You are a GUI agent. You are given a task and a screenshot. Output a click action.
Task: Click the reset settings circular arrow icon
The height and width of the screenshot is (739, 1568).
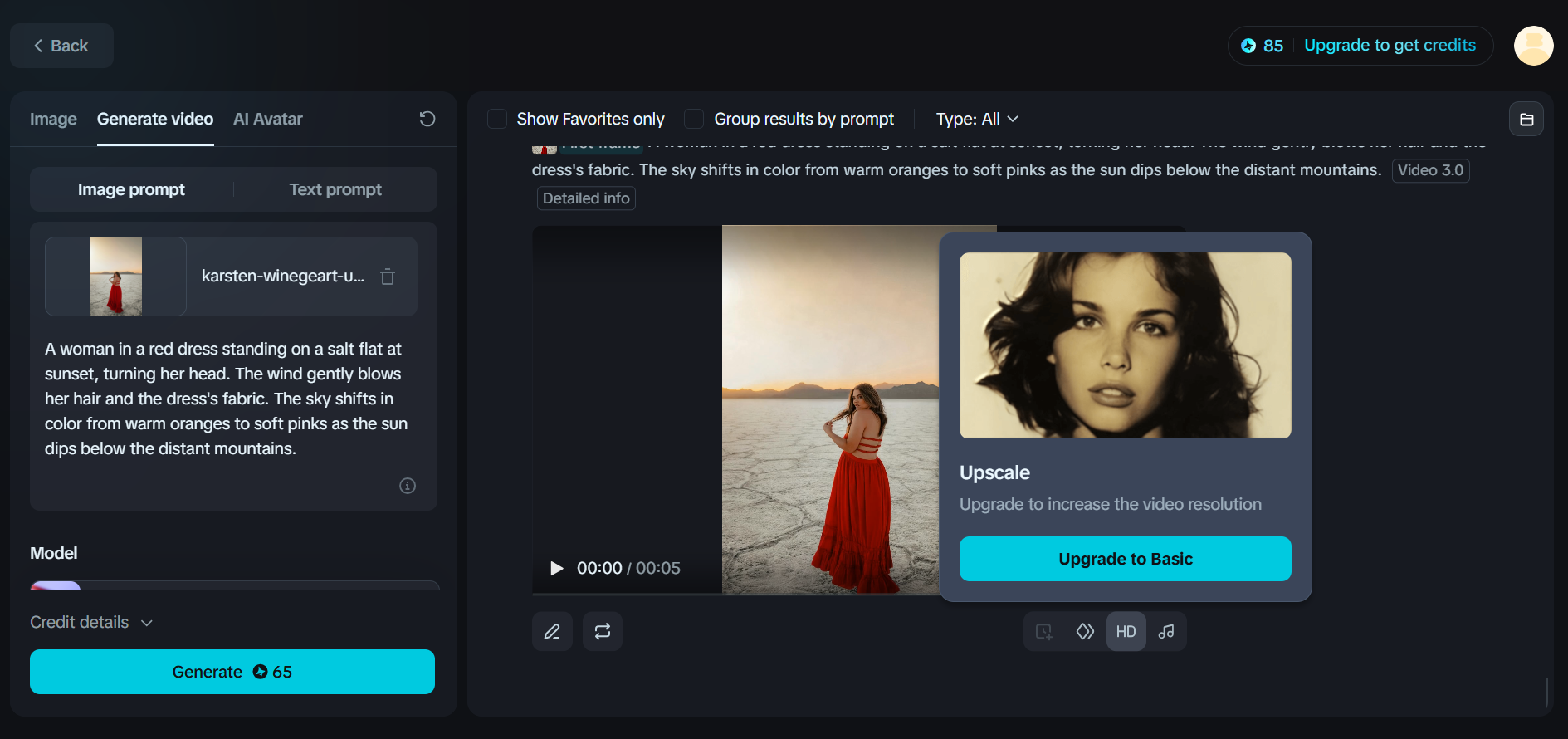(427, 119)
